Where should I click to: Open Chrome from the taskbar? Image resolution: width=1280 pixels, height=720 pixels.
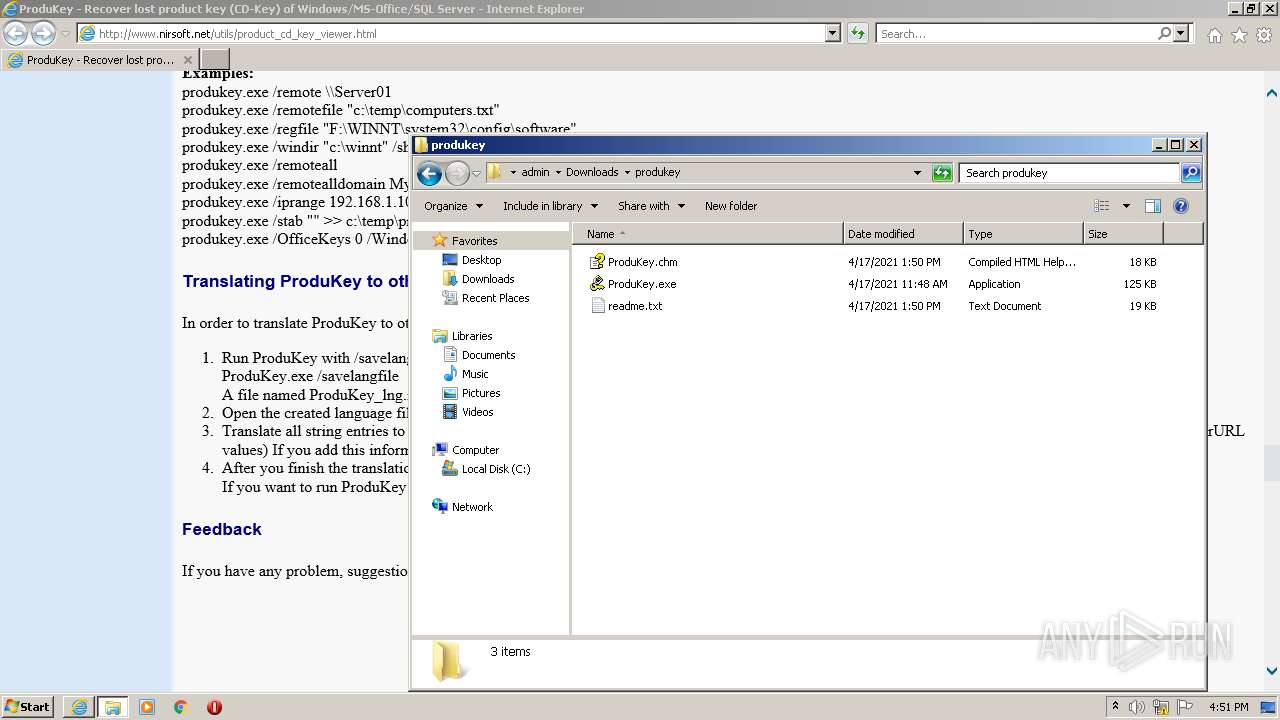181,707
